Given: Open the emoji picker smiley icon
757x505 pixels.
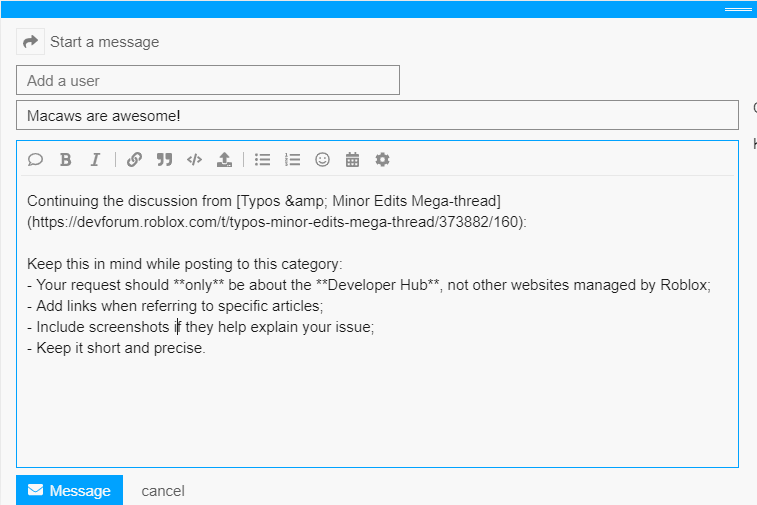Looking at the screenshot, I should coord(322,159).
